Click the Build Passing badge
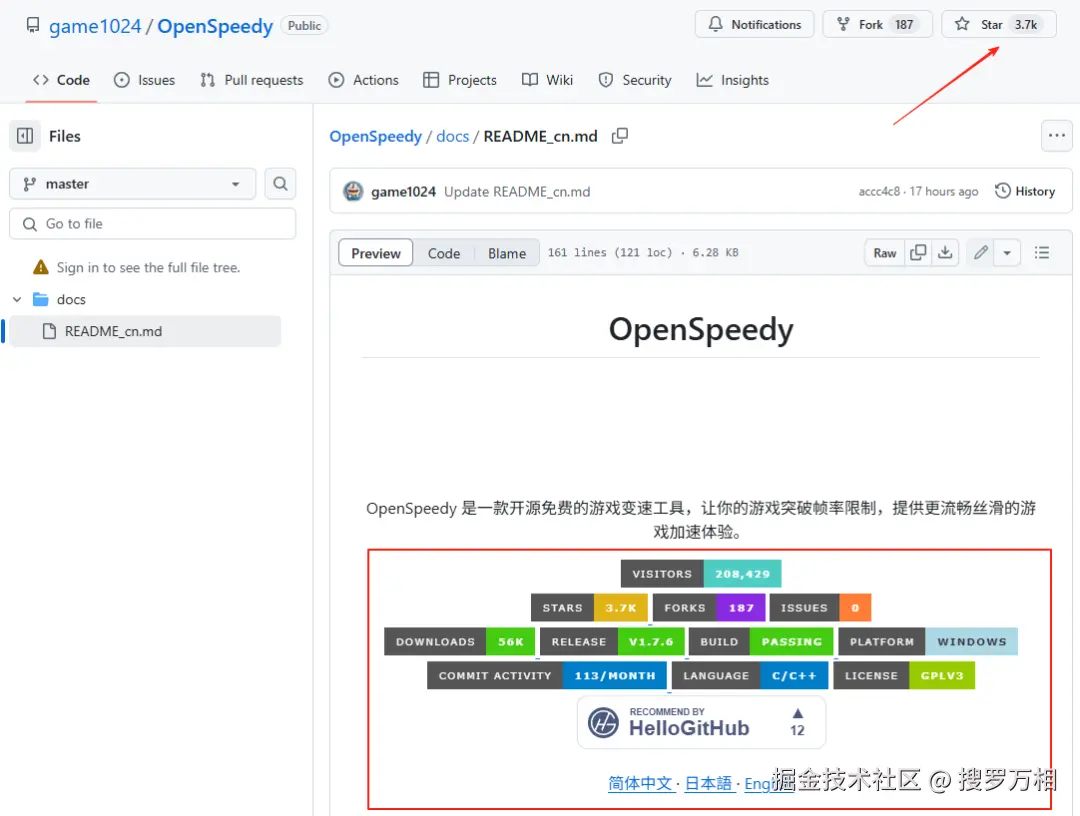The image size is (1080, 816). (x=761, y=641)
